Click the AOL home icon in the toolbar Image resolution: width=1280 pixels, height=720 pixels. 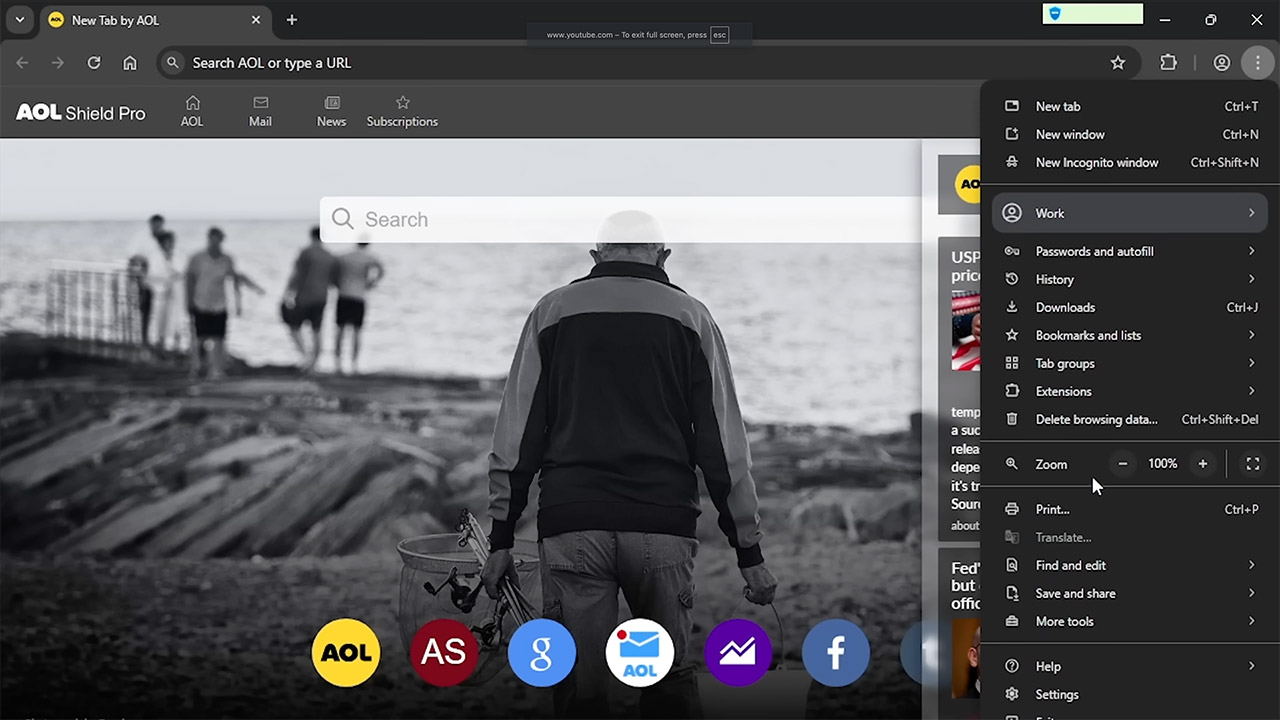click(191, 110)
